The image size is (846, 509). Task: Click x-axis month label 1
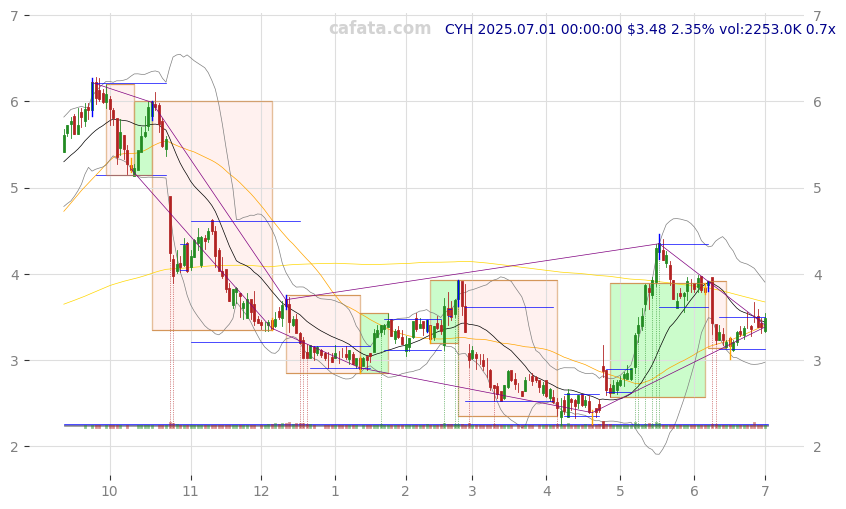[335, 491]
